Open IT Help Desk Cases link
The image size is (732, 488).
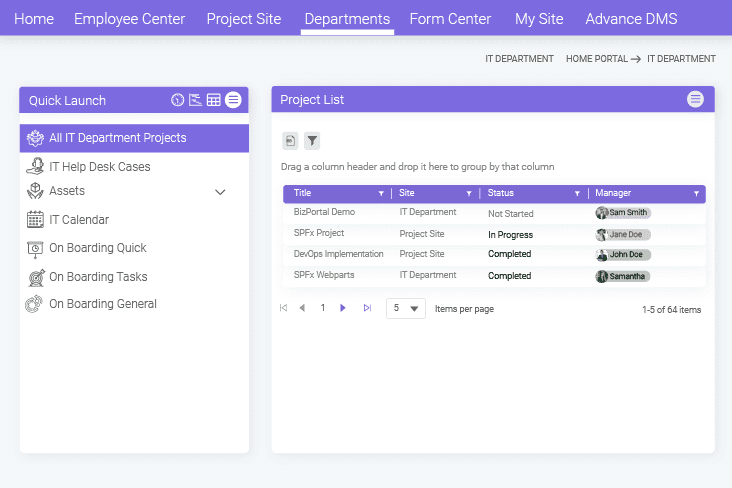tap(100, 167)
